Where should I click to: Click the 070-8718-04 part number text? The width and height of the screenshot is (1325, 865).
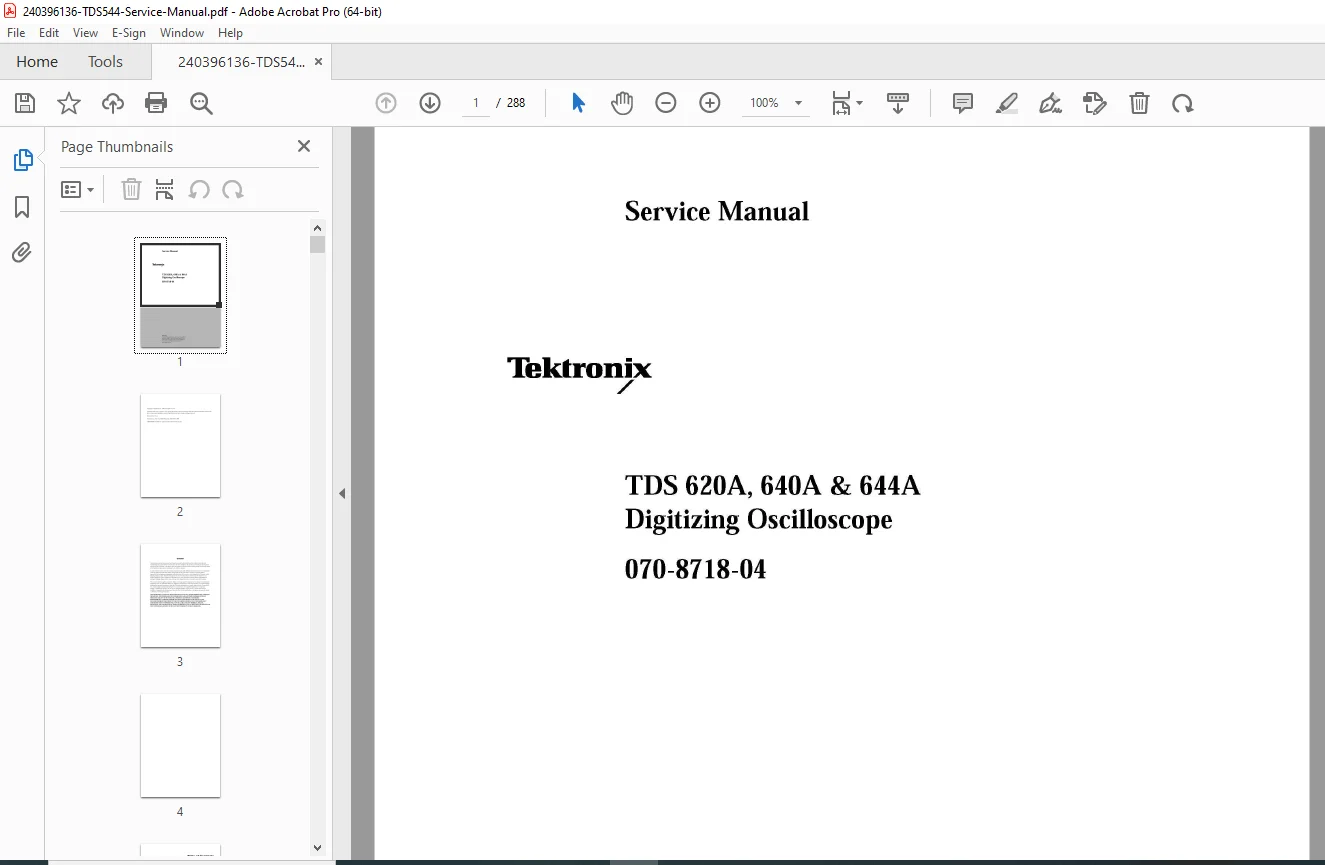tap(696, 569)
